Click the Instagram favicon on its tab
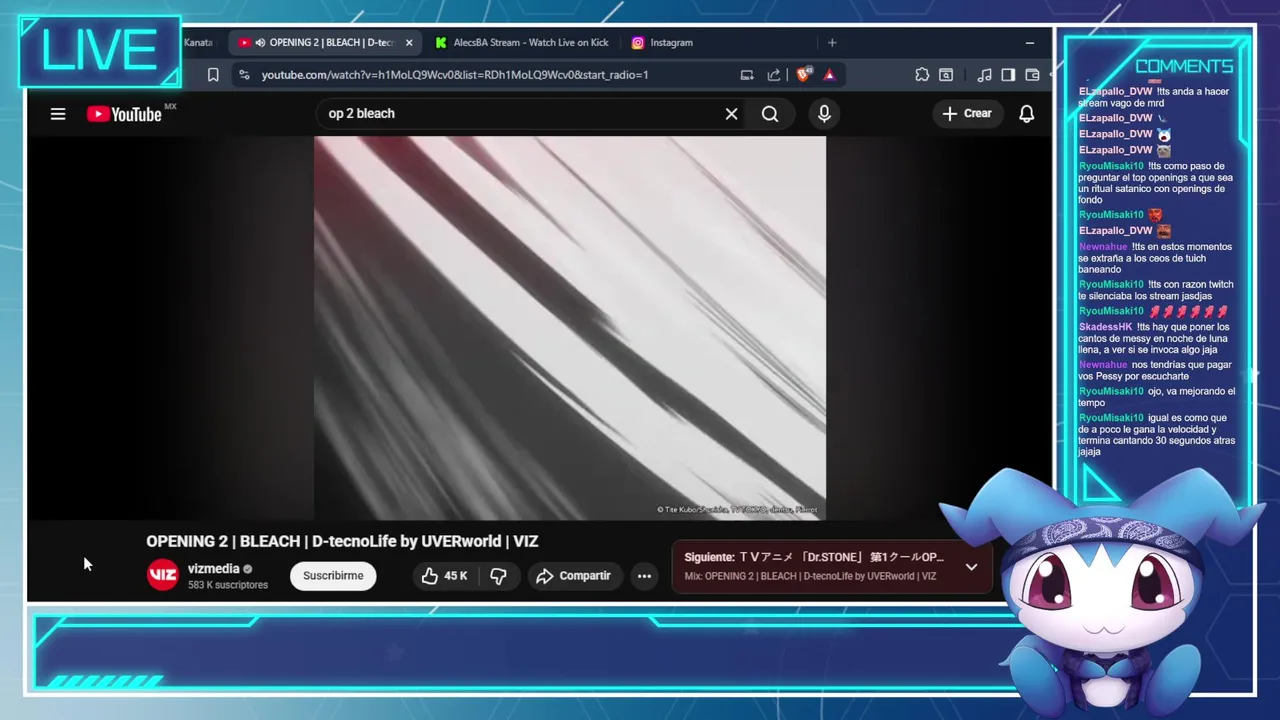 pos(638,42)
